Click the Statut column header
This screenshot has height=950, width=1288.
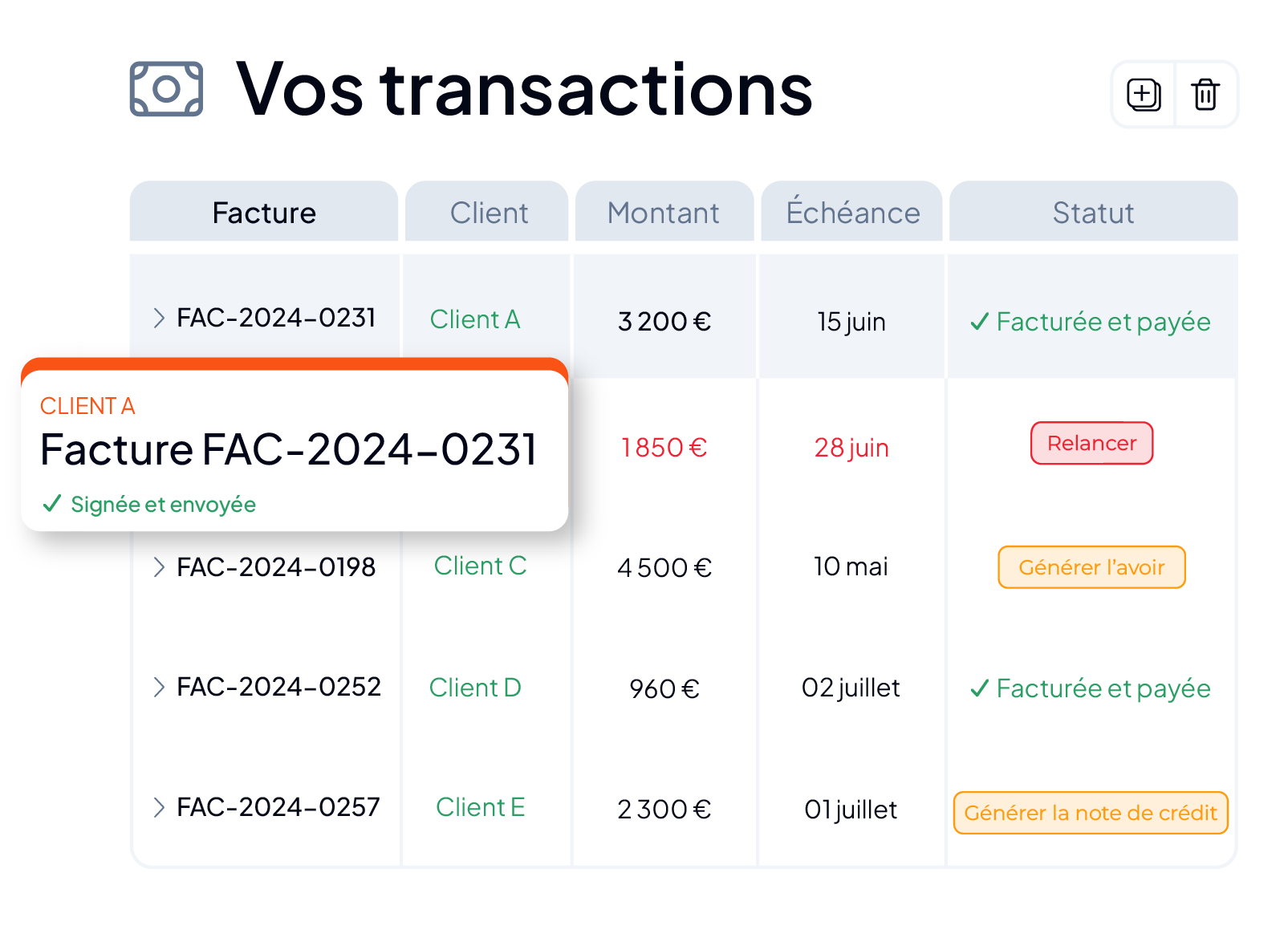click(x=1093, y=212)
